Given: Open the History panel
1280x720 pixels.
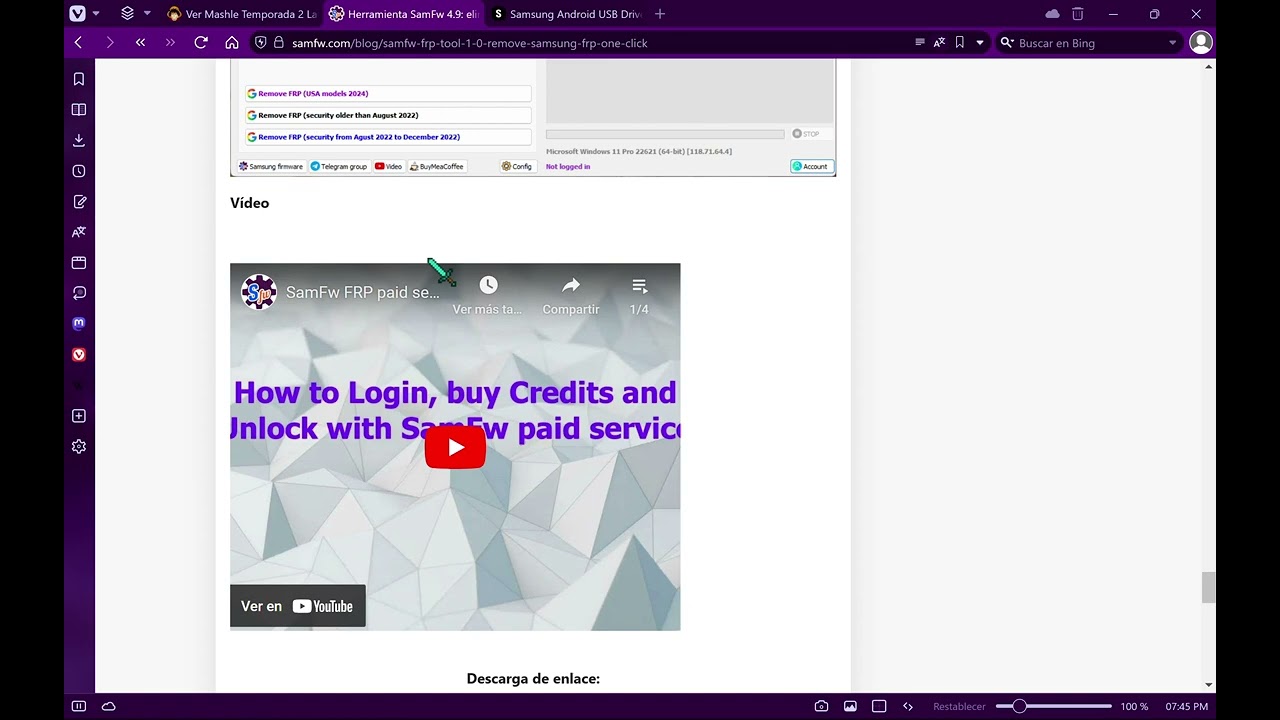Looking at the screenshot, I should pyautogui.click(x=79, y=171).
